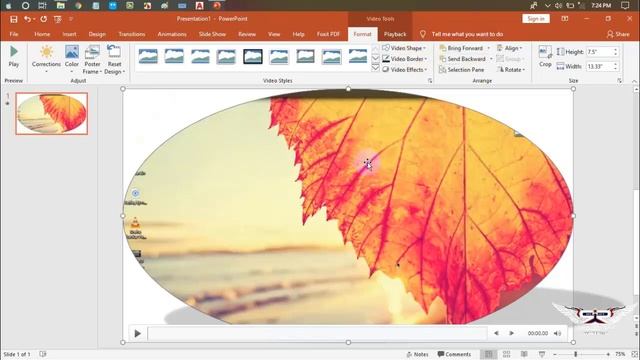The image size is (640, 360).
Task: Open the Send Backward dropdown arrow
Action: [x=491, y=59]
